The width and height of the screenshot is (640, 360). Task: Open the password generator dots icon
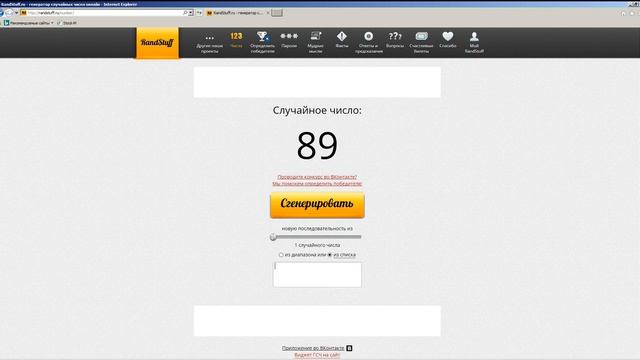(x=289, y=36)
